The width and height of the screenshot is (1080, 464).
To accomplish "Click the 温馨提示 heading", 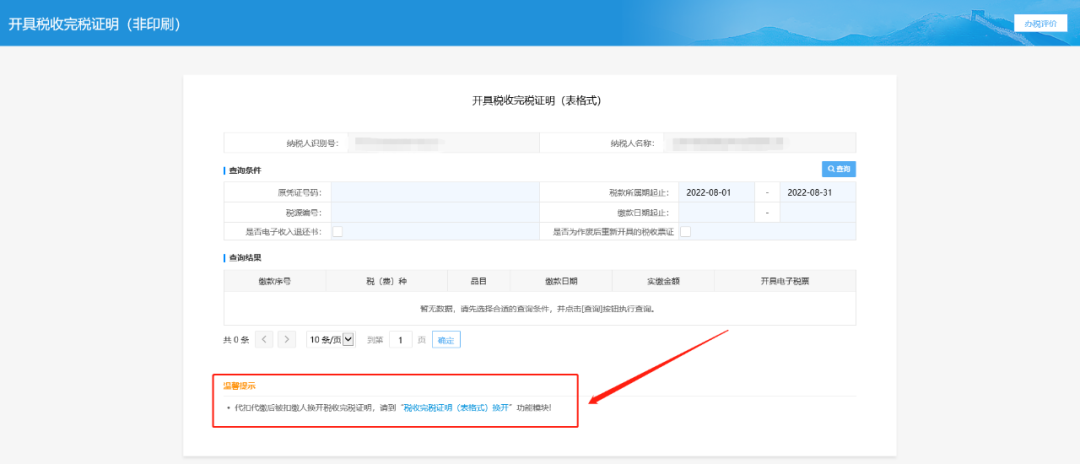I will 239,386.
